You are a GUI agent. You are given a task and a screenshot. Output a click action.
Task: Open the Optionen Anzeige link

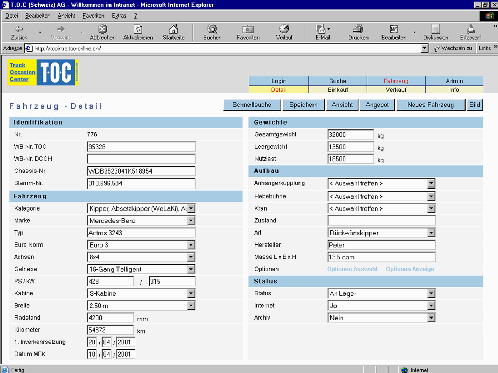click(x=410, y=269)
